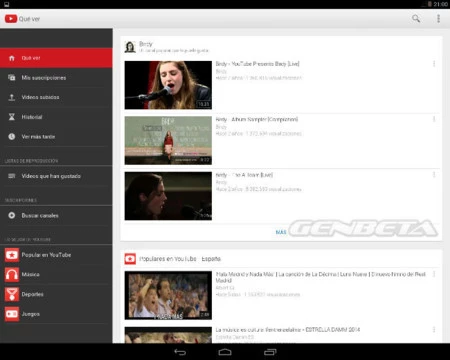Open the Vídeos subidos menu entry
This screenshot has height=360, width=450.
[56, 97]
